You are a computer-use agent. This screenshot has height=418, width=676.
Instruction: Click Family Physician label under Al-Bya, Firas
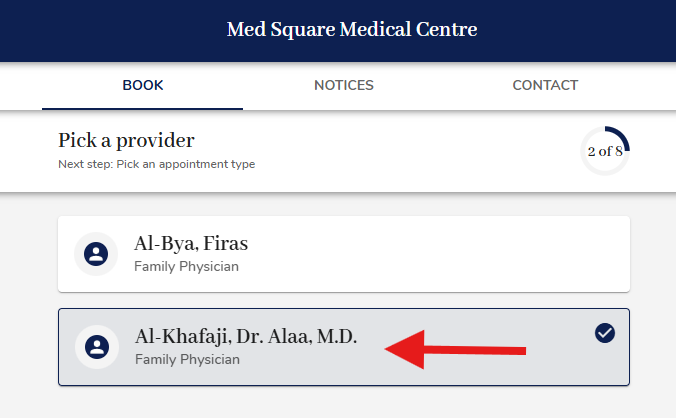point(186,267)
